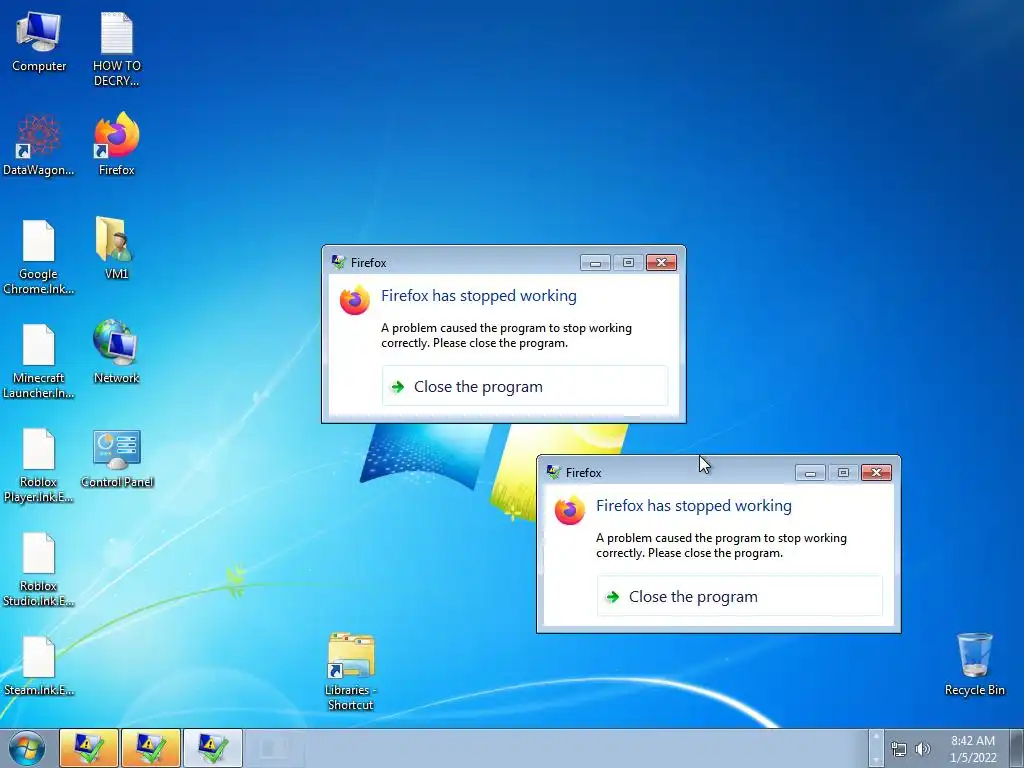
Task: Maximize the lower Firefox crash dialog
Action: pyautogui.click(x=843, y=472)
